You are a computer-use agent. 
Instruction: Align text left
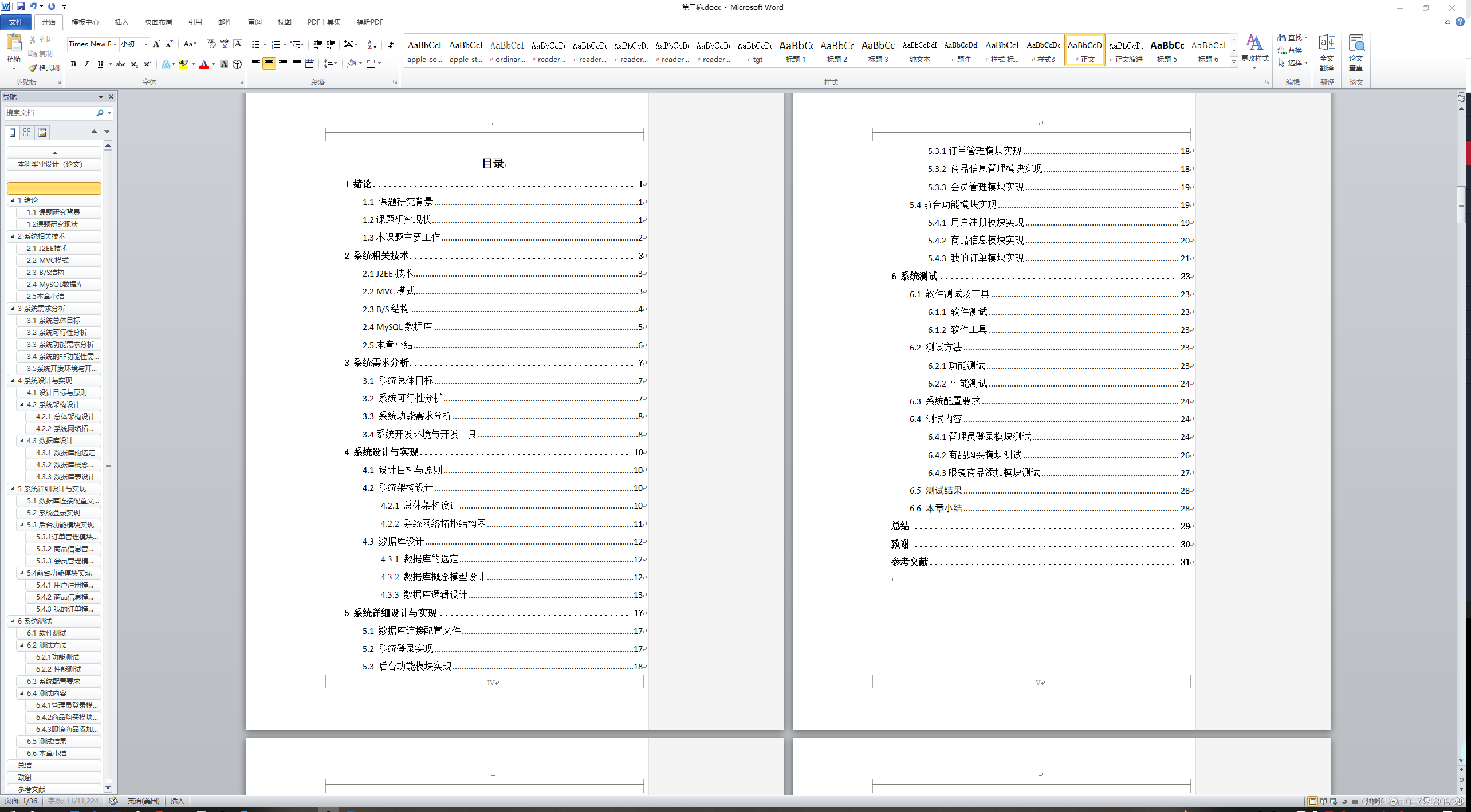[255, 64]
